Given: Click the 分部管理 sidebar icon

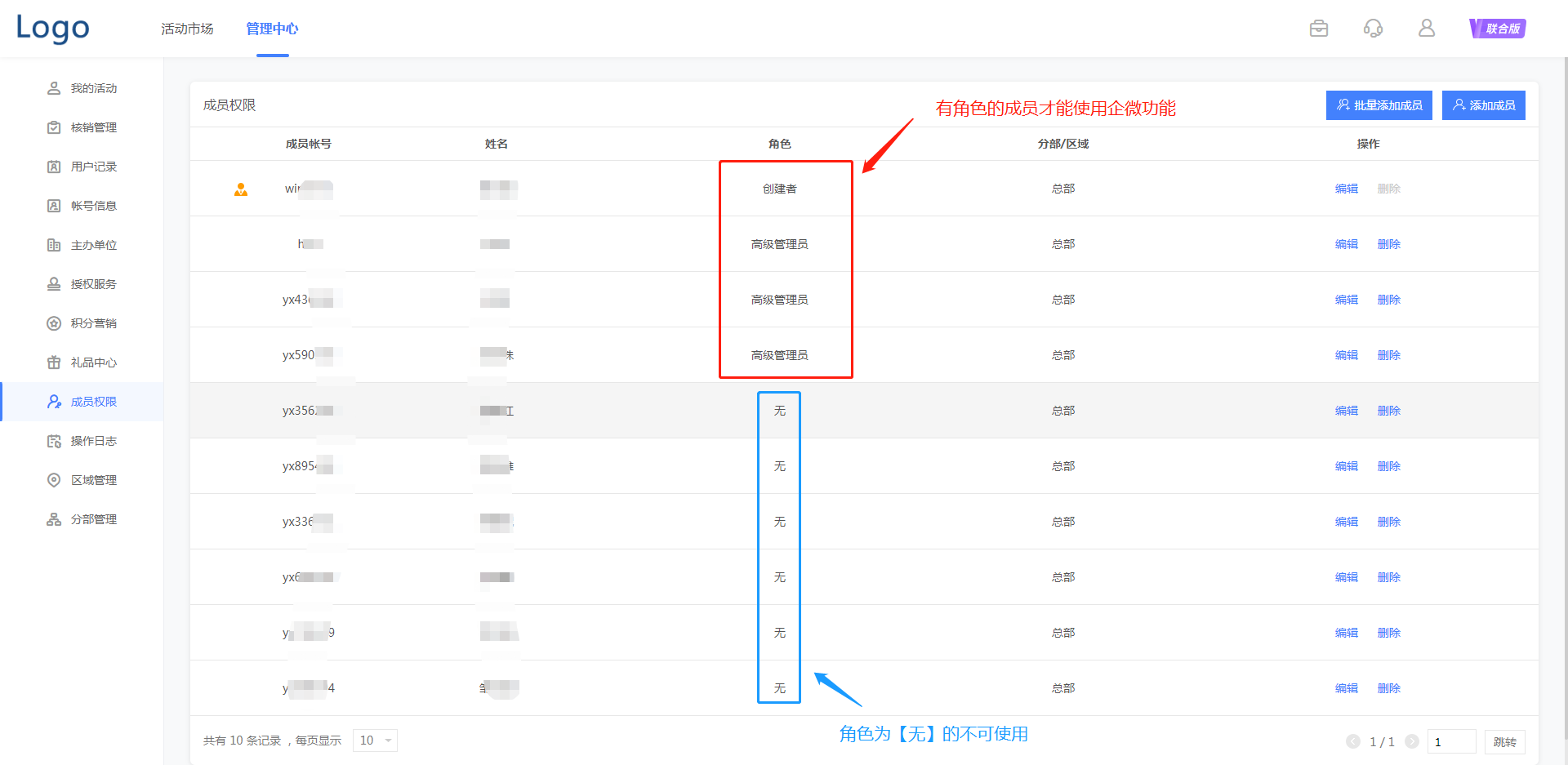Looking at the screenshot, I should tap(54, 519).
